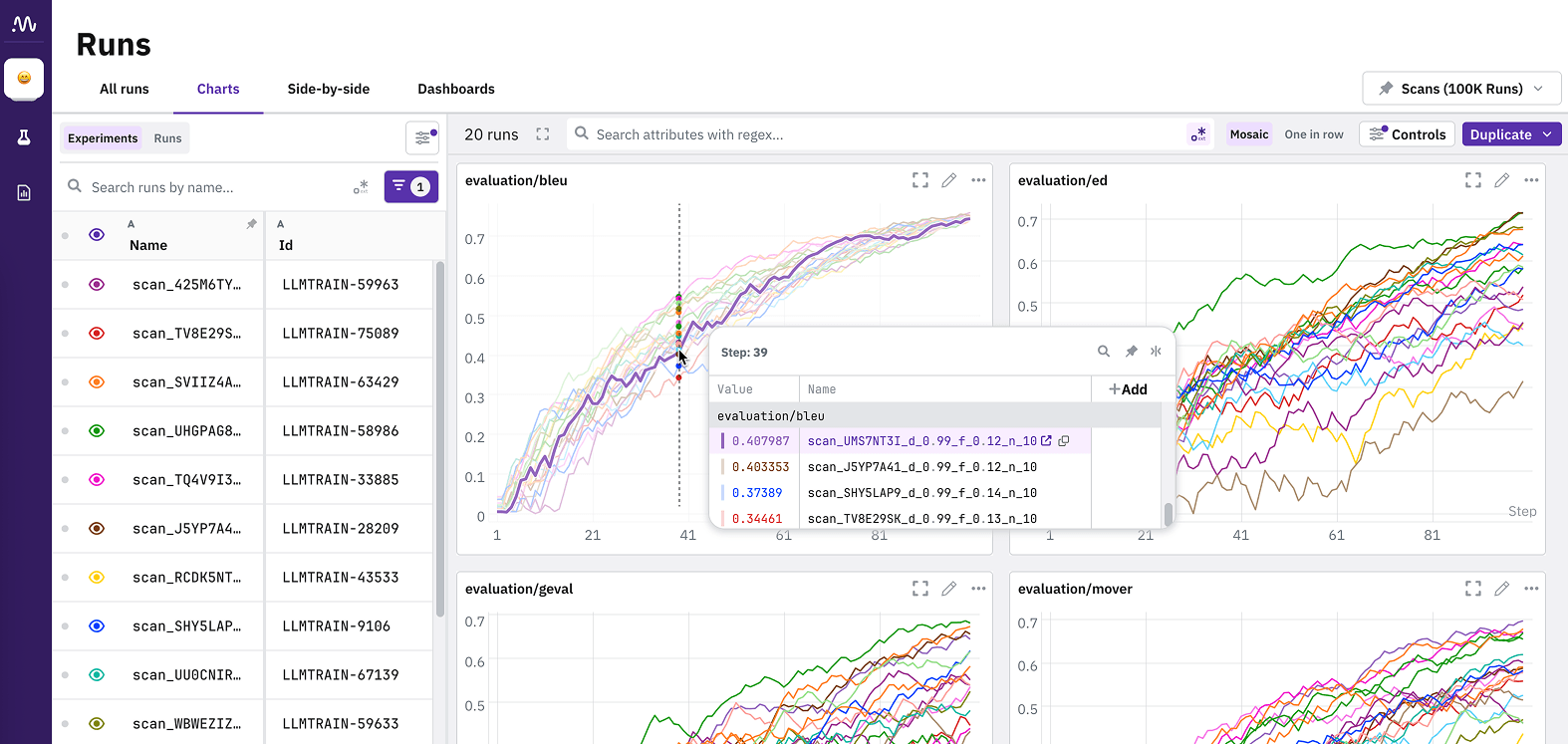Edit the evaluation/ed chart with pencil icon

tap(1502, 180)
